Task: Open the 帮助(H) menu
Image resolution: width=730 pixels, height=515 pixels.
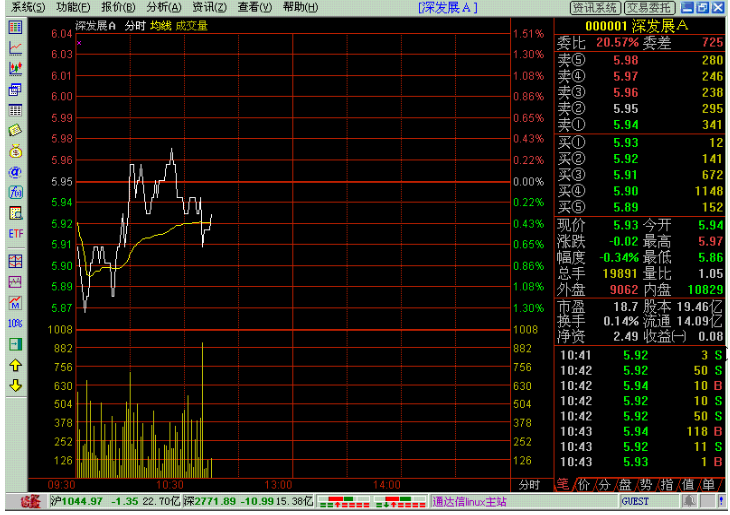Action: (300, 7)
